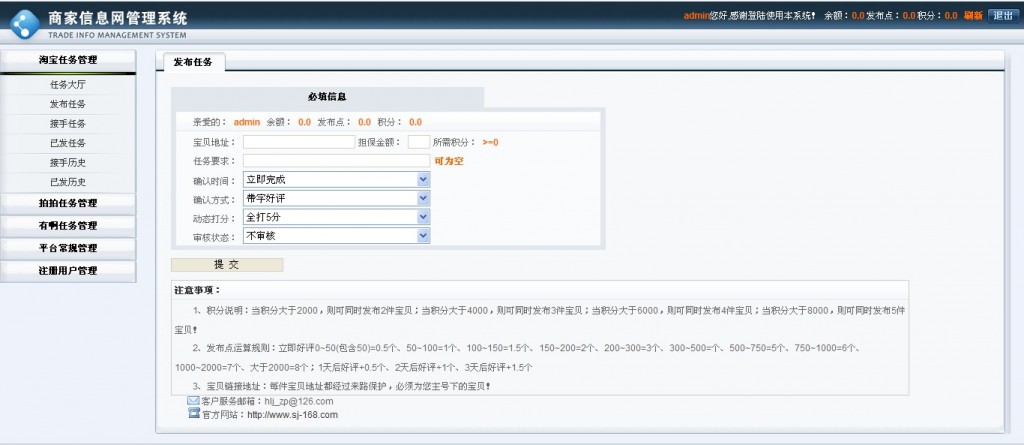Open the 确认方式 dropdown showing 带字好评
This screenshot has width=1024, height=445.
coord(336,198)
